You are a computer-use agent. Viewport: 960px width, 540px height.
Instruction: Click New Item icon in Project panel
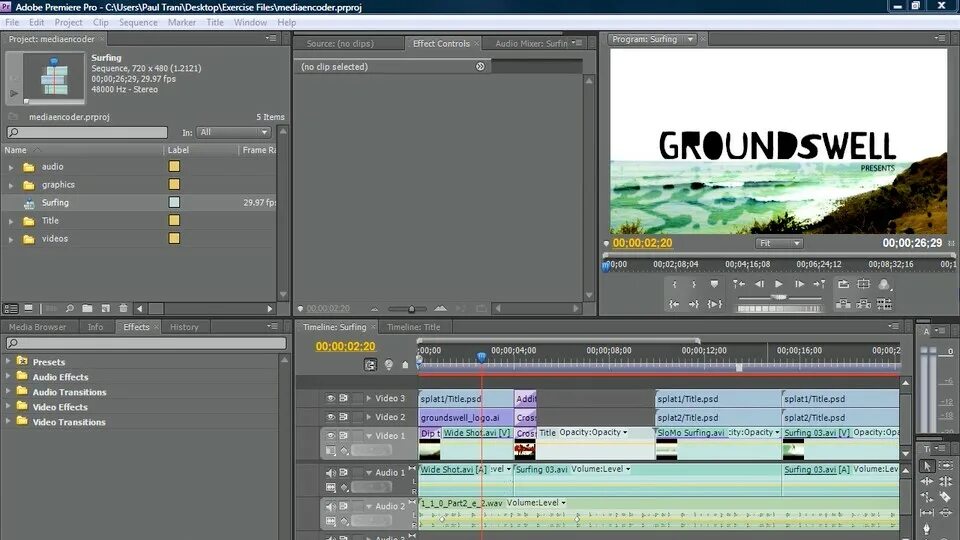click(x=105, y=309)
